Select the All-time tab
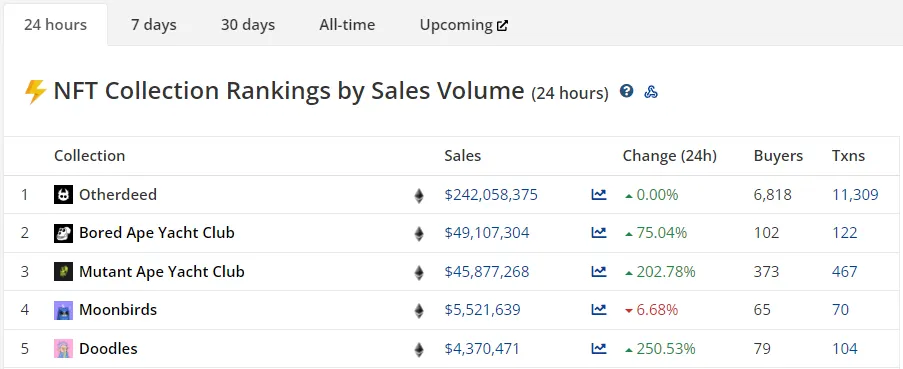This screenshot has height=369, width=903. tap(347, 25)
